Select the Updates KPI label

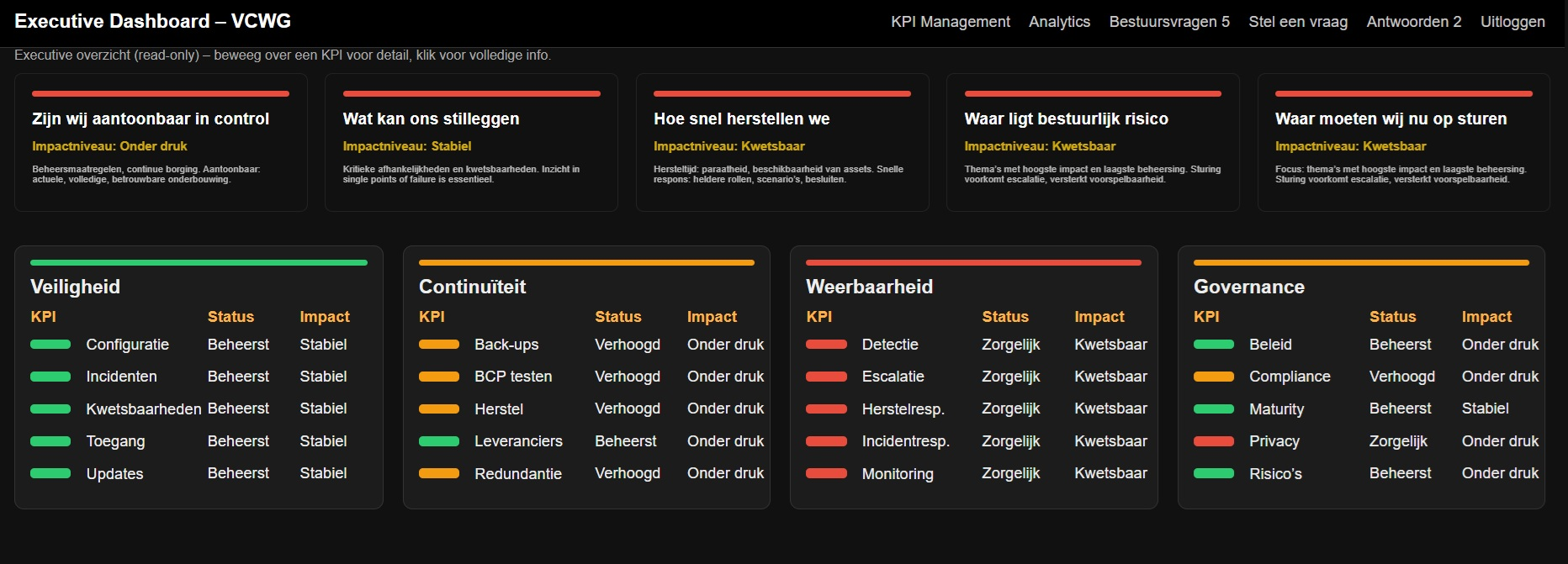coord(114,474)
